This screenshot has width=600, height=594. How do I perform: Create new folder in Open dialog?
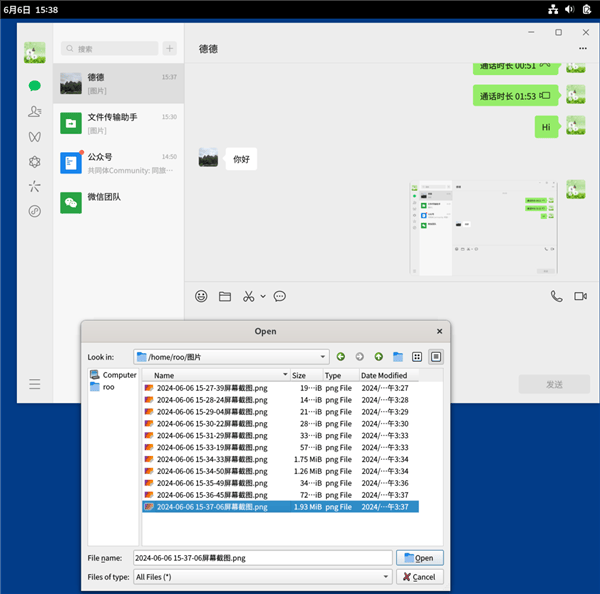[398, 356]
